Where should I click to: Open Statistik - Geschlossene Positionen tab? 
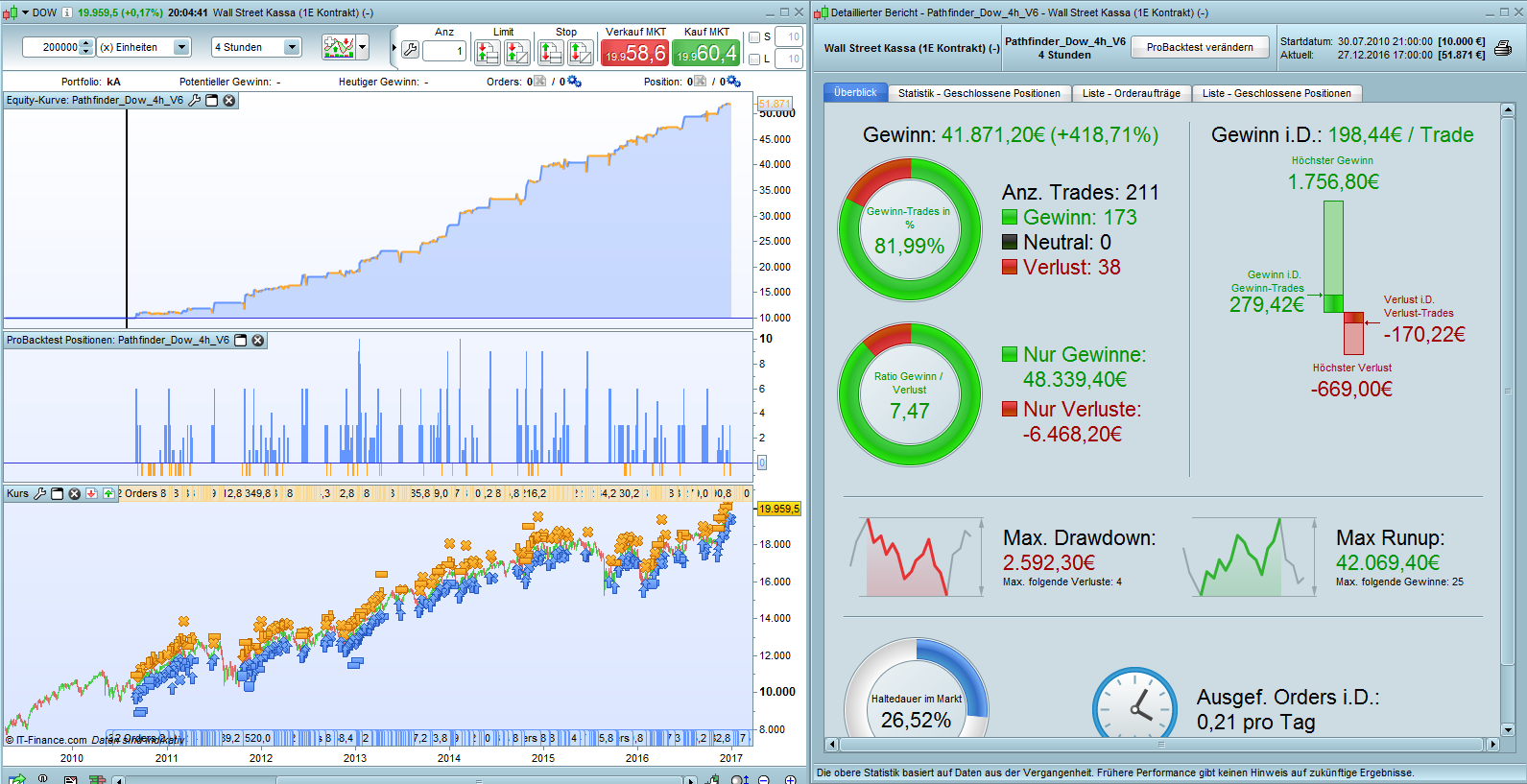click(979, 93)
